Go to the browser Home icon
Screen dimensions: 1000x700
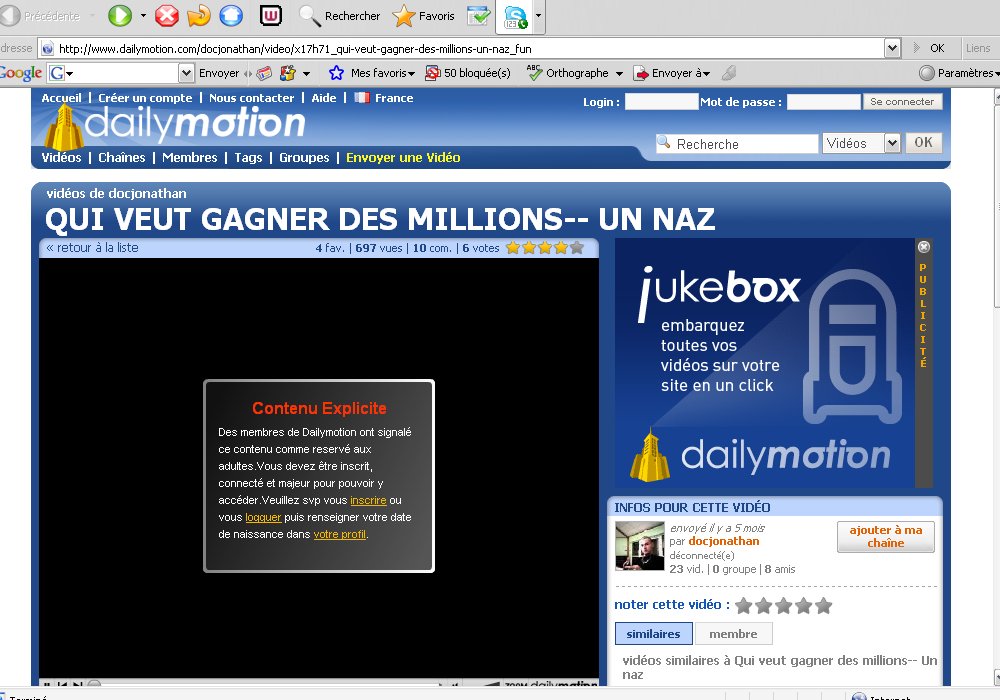(x=230, y=16)
